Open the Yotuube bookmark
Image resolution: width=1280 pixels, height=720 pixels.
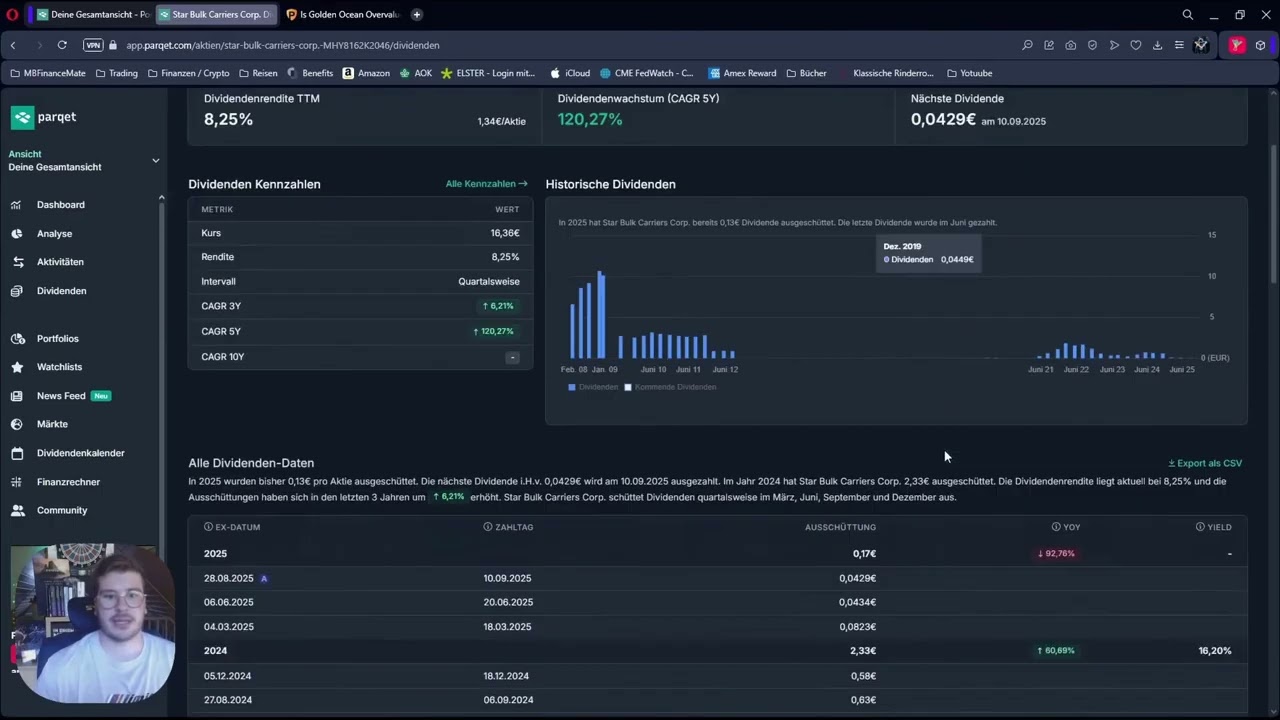click(969, 73)
